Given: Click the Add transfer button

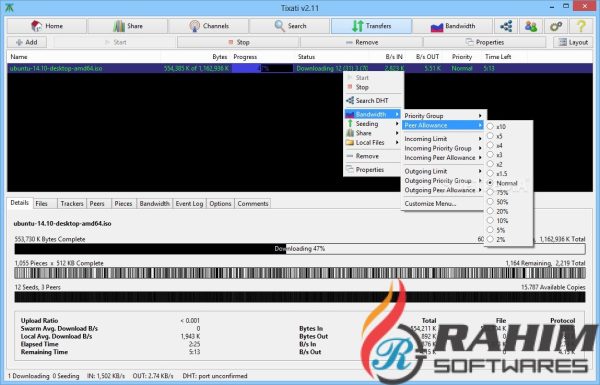Looking at the screenshot, I should (x=27, y=42).
